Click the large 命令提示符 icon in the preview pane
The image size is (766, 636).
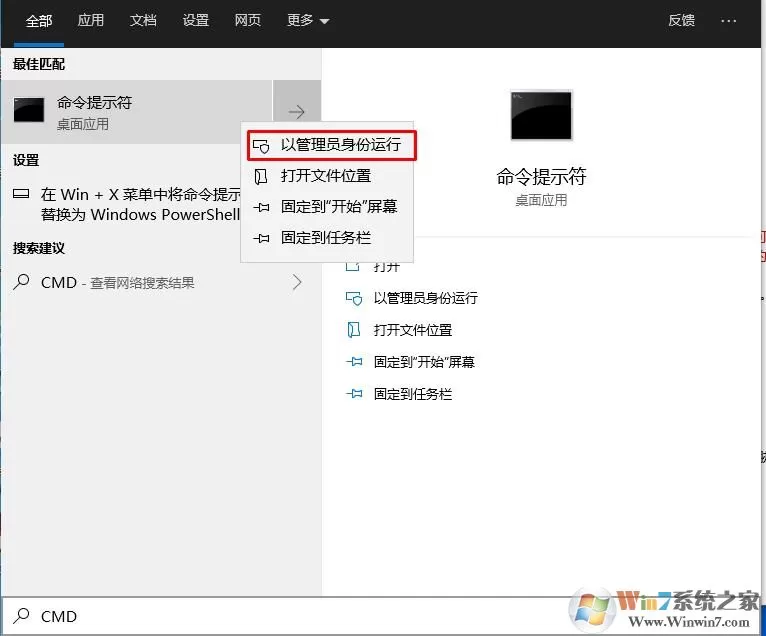(x=541, y=116)
